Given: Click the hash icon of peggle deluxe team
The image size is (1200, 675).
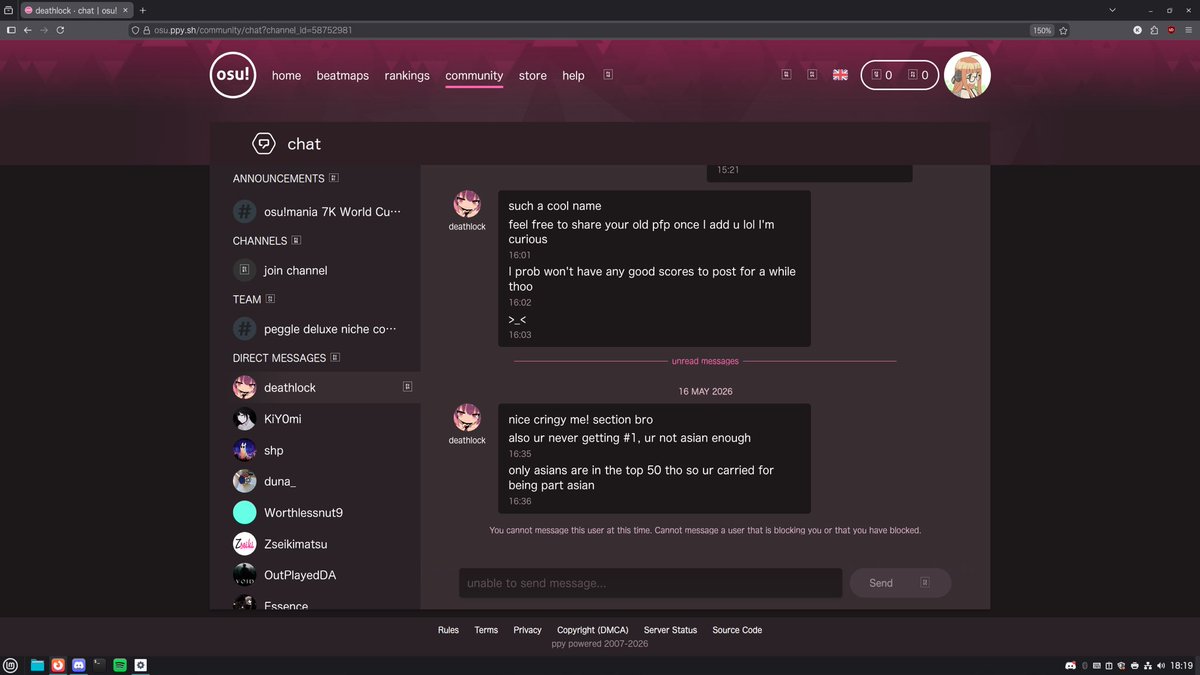Looking at the screenshot, I should coord(245,329).
